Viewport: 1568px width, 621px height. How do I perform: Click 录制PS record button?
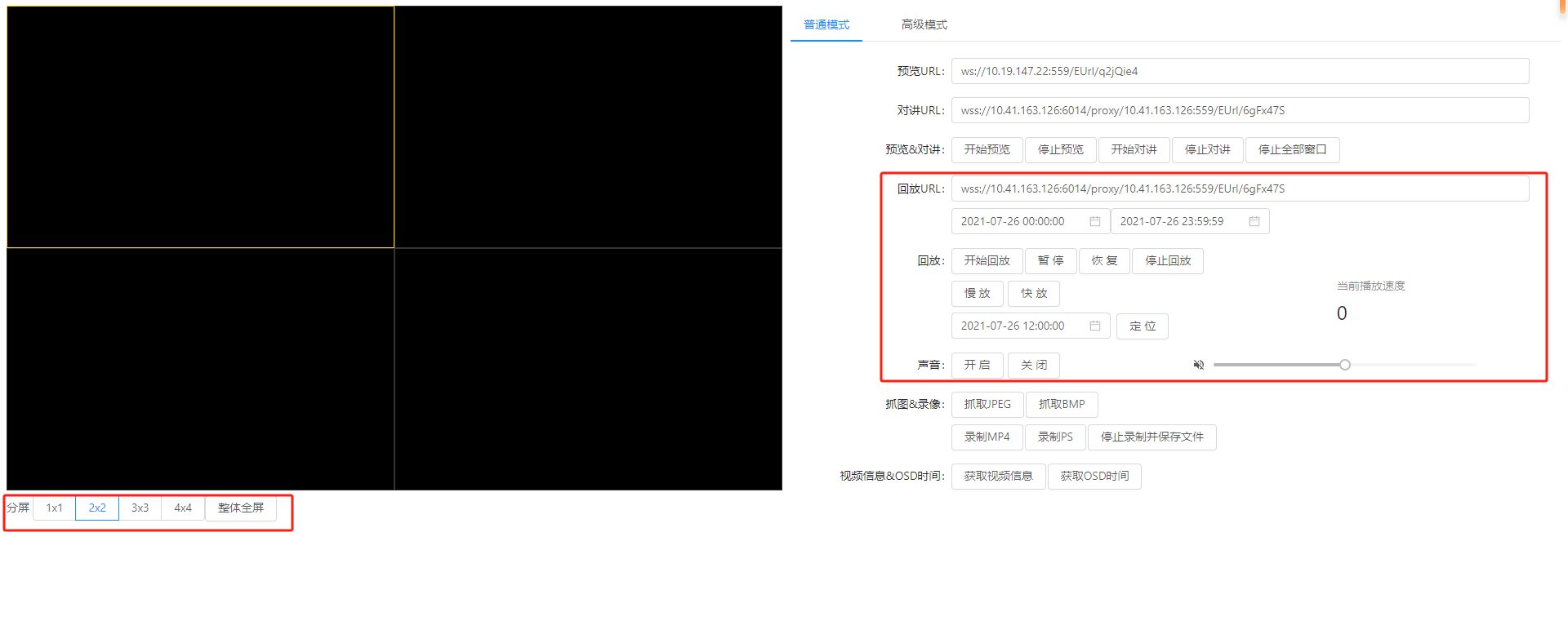pos(1056,437)
